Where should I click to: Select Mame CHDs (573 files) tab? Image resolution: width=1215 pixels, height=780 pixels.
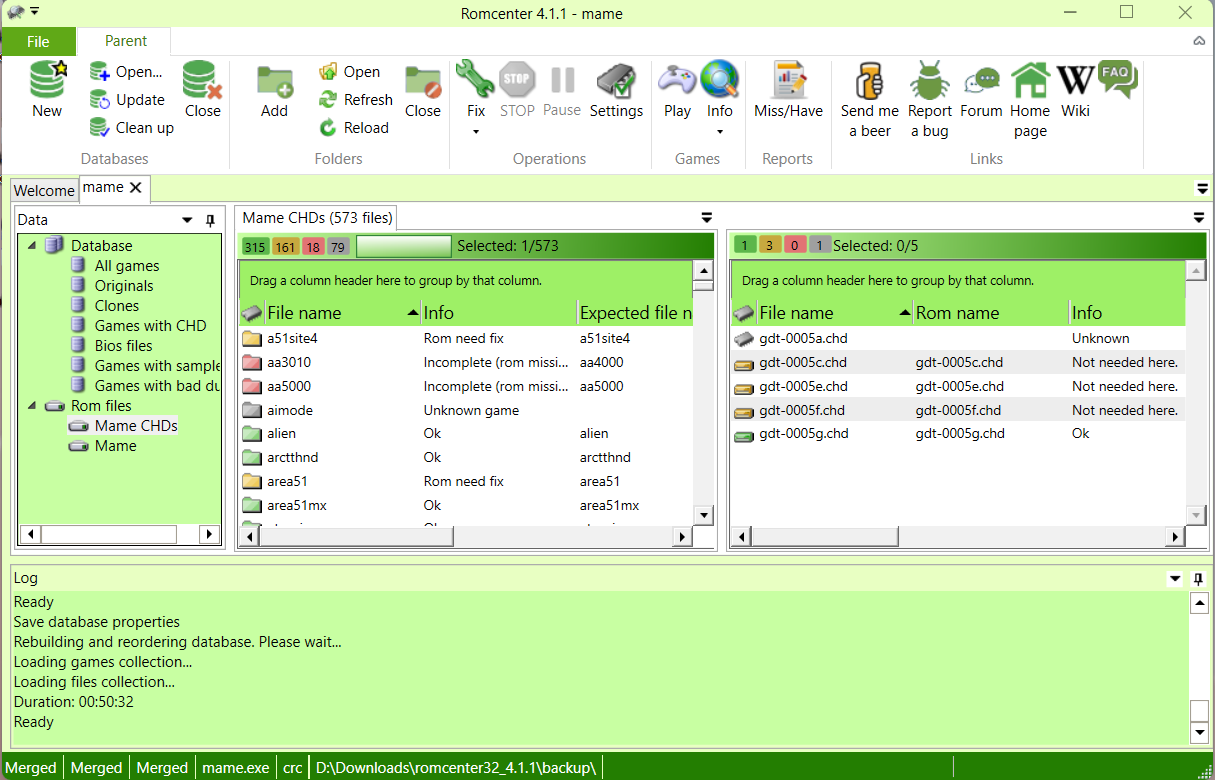318,217
